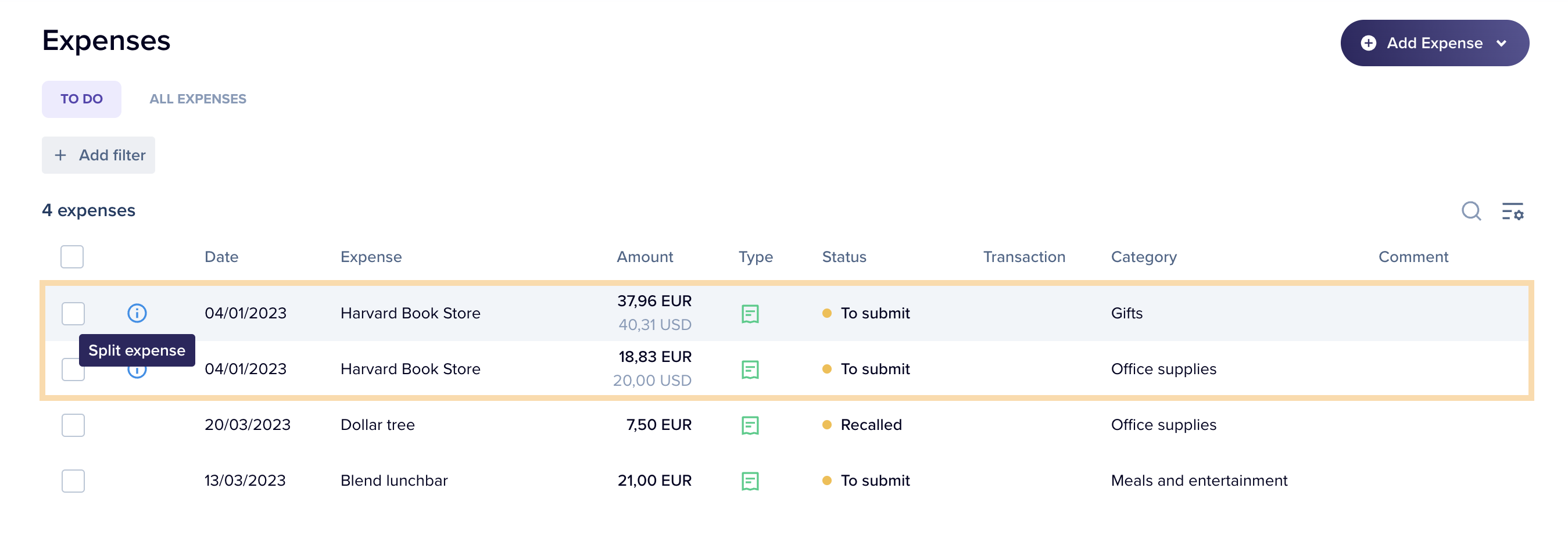
Task: Open column settings via the list-gear icon
Action: [1514, 212]
